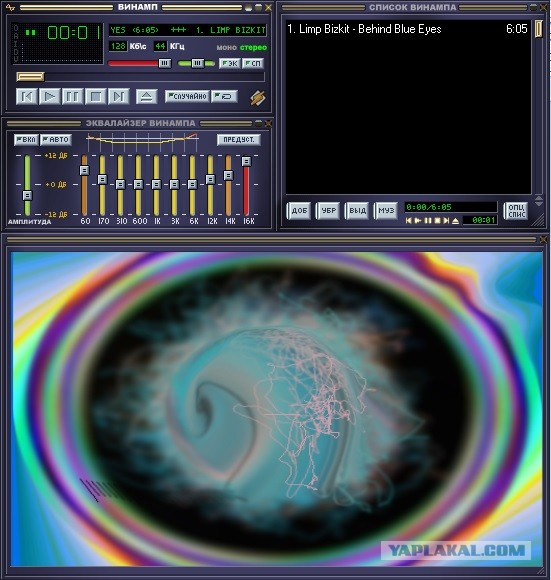Open the ДОБ add menu in playlist
The image size is (551, 580).
tap(299, 211)
